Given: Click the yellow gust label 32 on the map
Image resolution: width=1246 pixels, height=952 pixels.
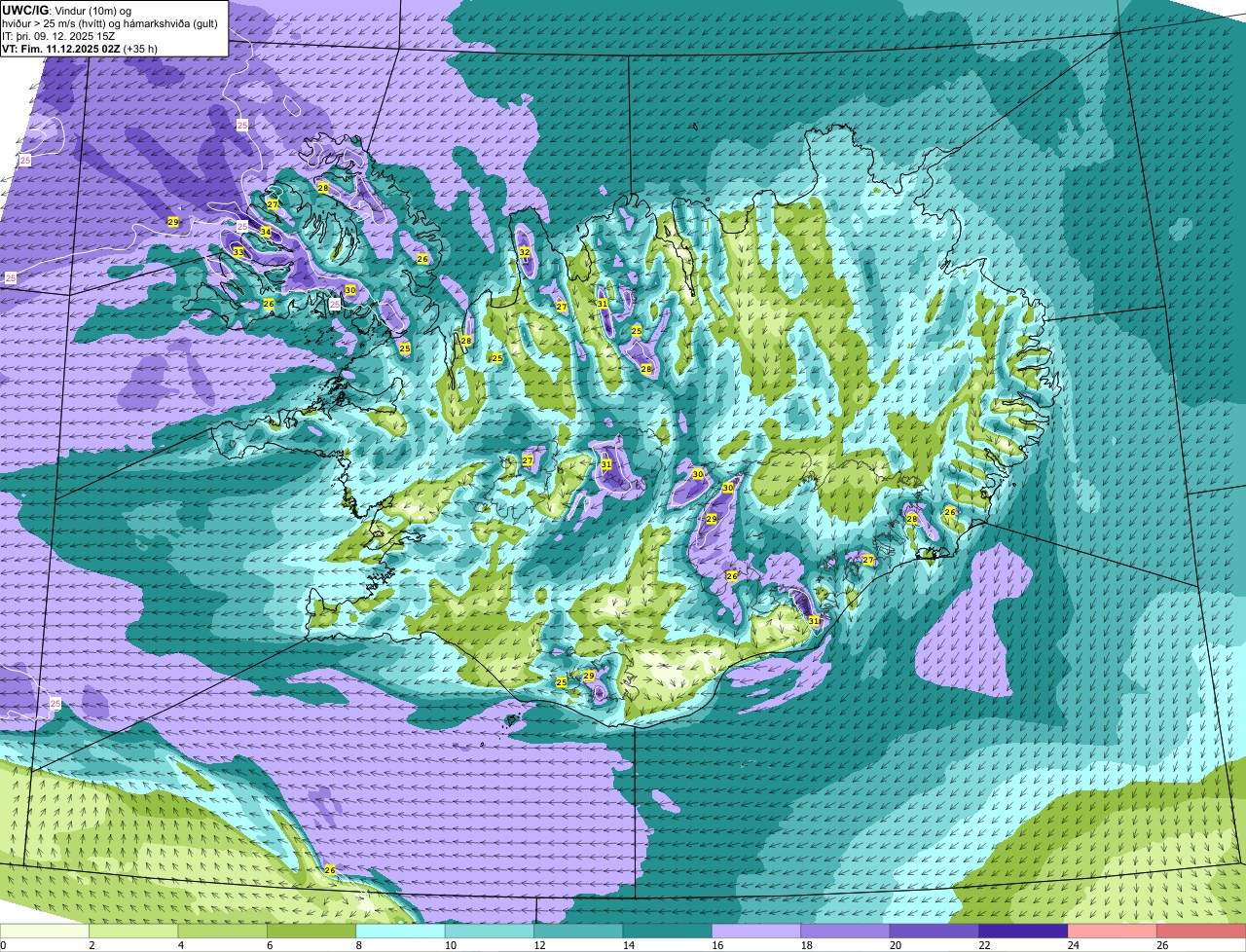Looking at the screenshot, I should tap(525, 252).
